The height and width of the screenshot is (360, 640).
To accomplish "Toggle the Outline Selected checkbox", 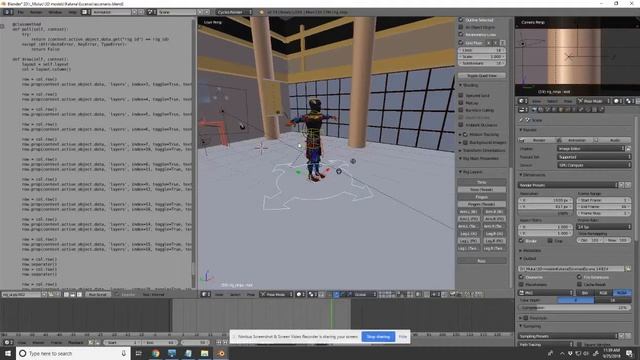I will [461, 20].
